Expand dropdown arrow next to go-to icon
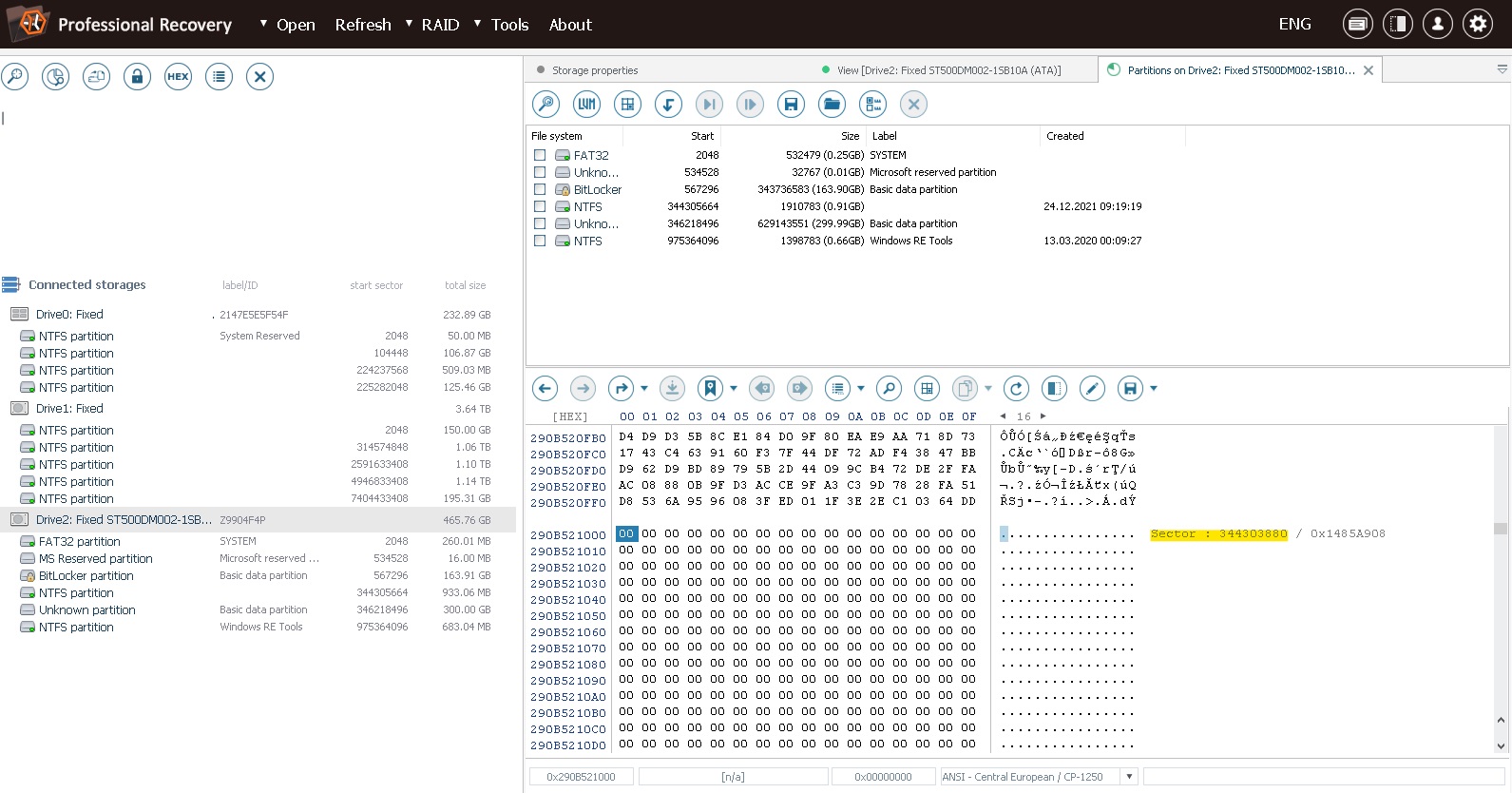 coord(644,388)
